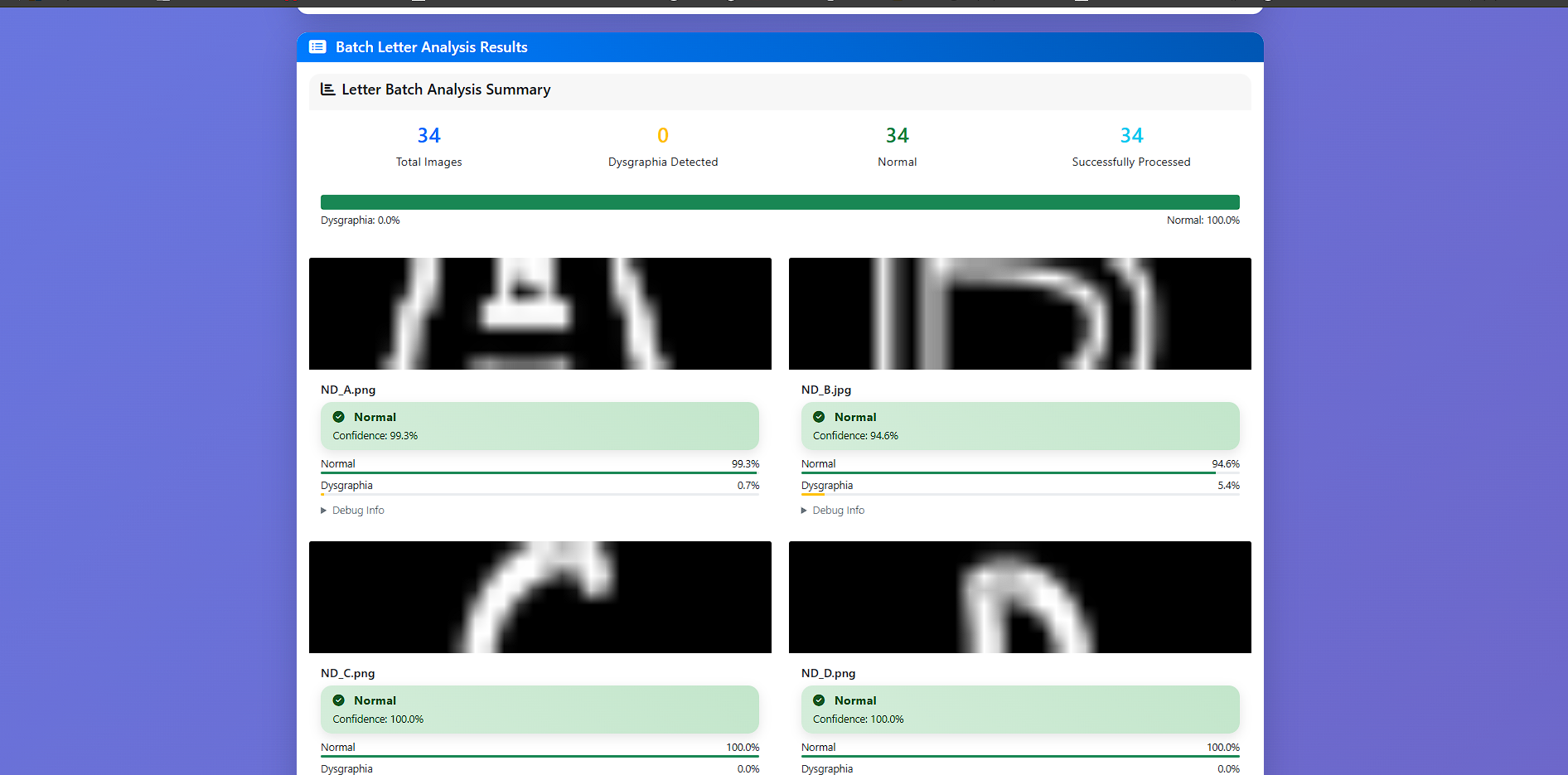This screenshot has height=775, width=1568.
Task: Click the ND_B.jpg file name
Action: click(826, 390)
